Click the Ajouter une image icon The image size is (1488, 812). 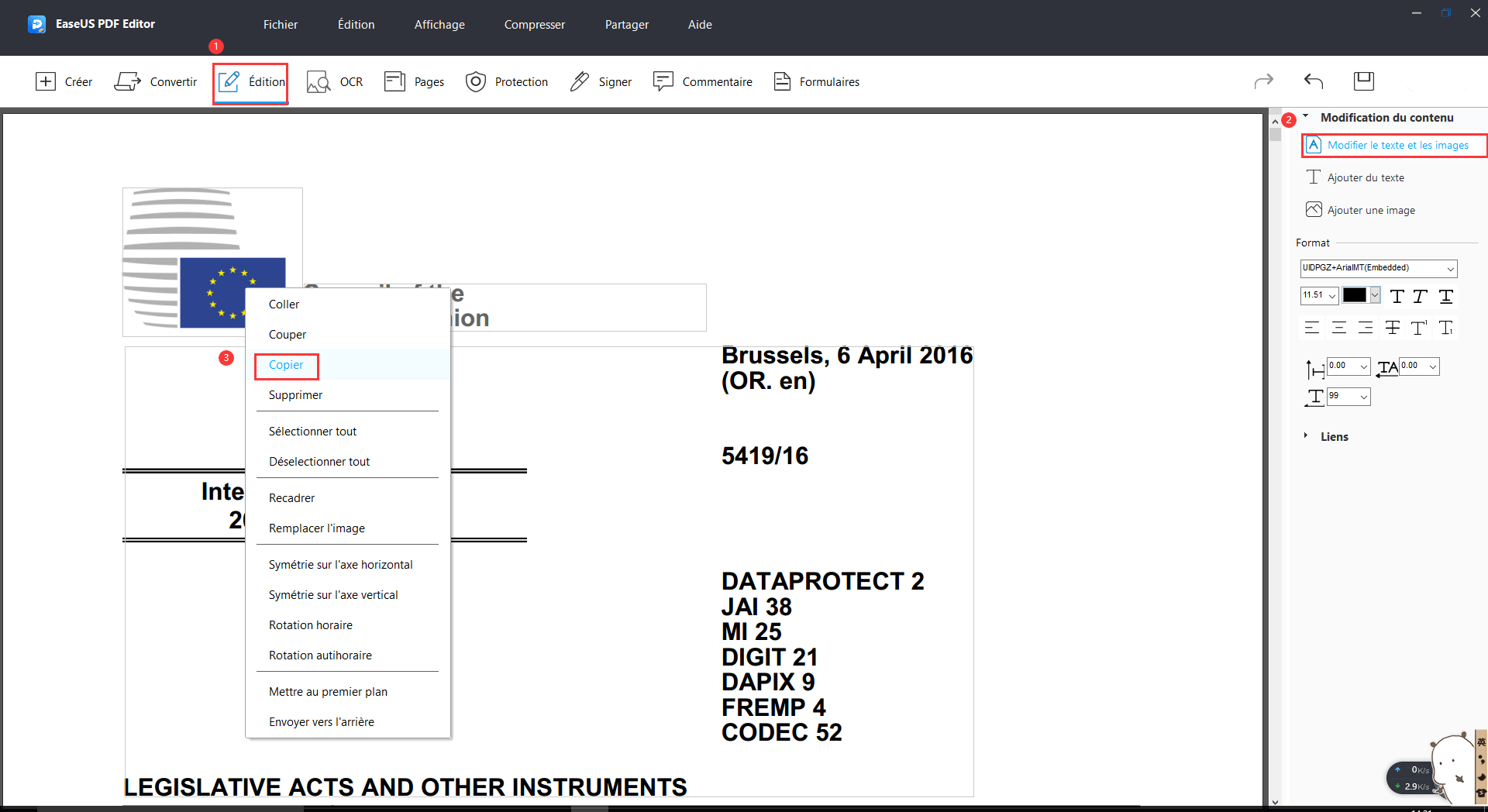pyautogui.click(x=1314, y=210)
